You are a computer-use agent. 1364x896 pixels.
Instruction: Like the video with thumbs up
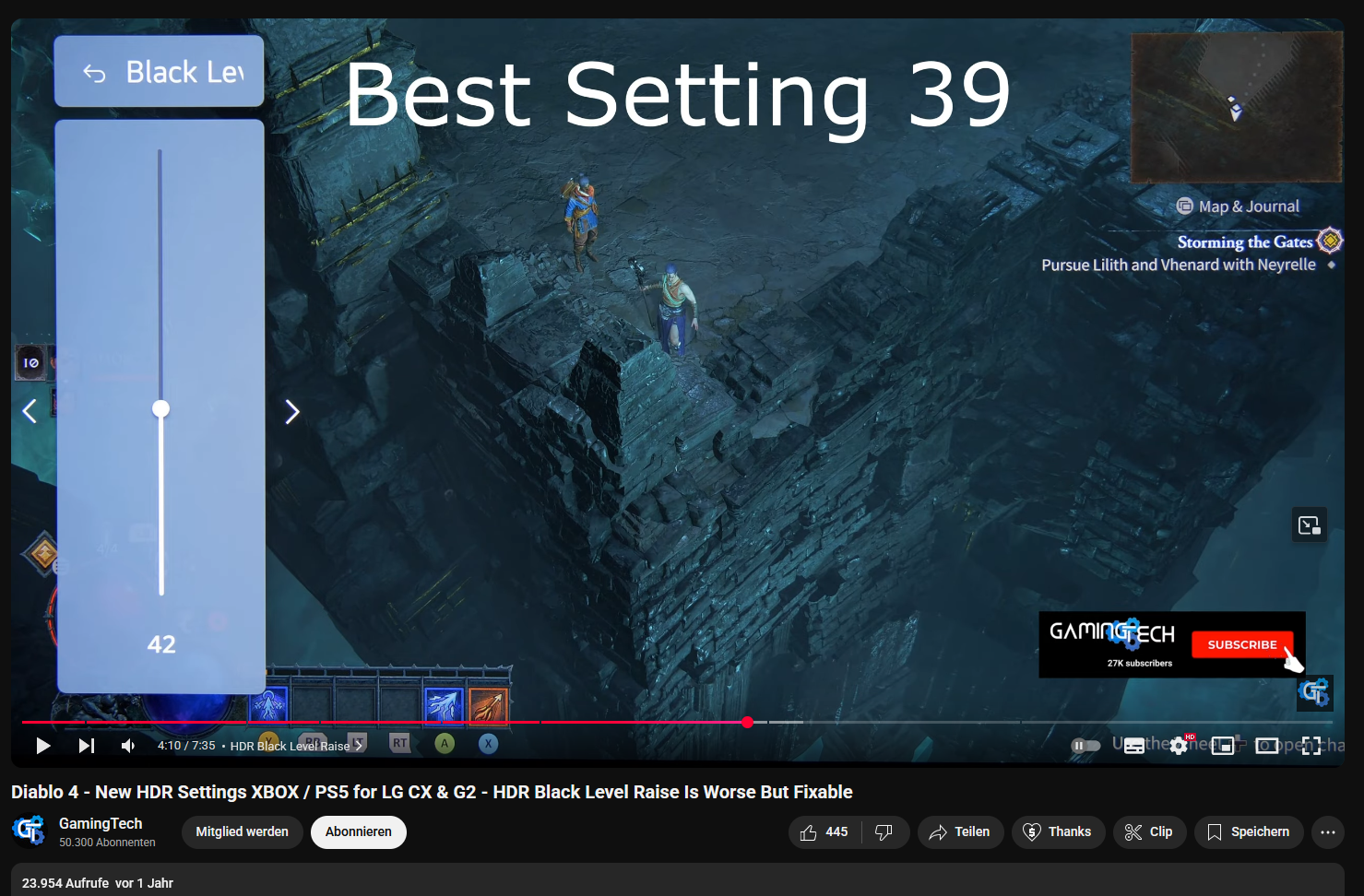click(x=824, y=832)
